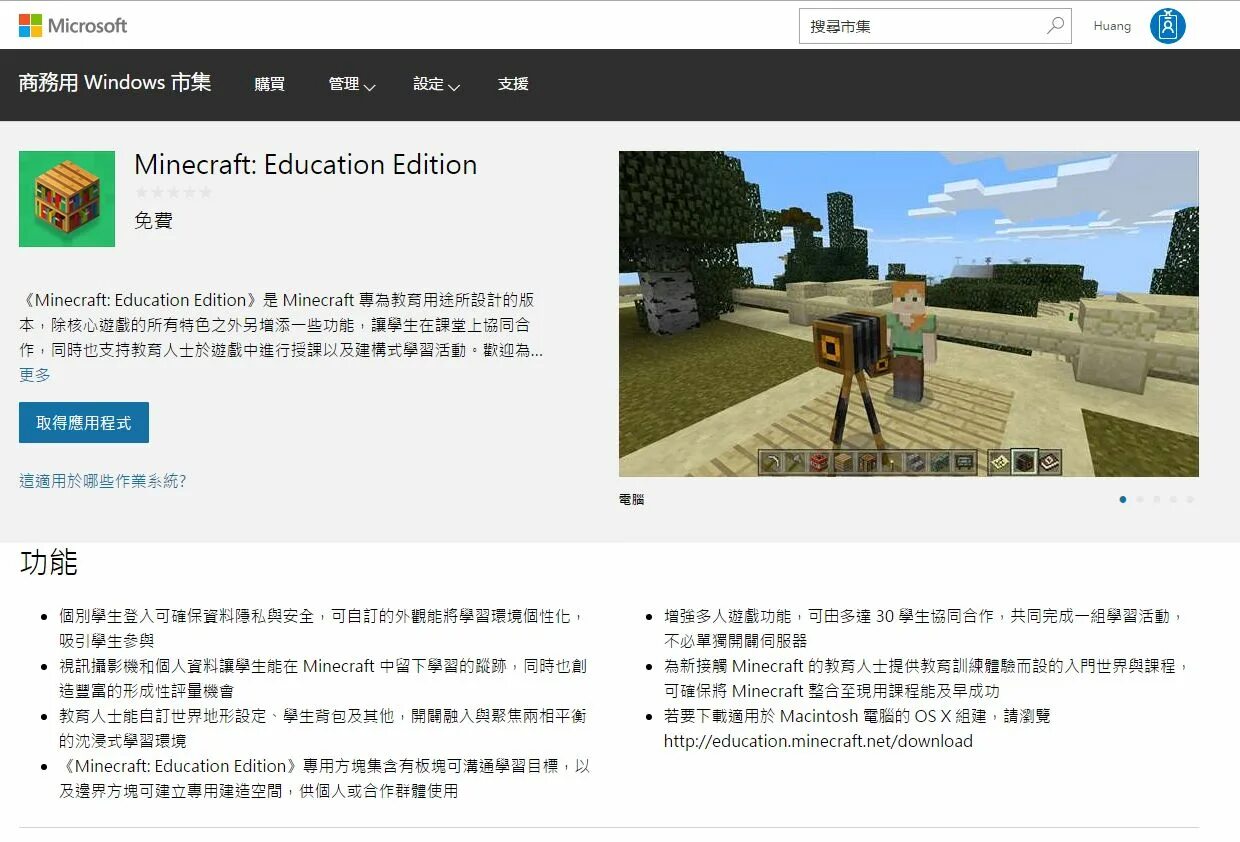Click the bullet about 增強多人遊戲功能
Screen dimensions: 1240x842
pyautogui.click(x=926, y=628)
